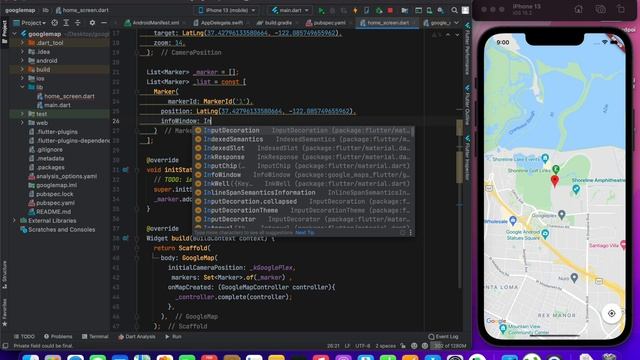Screen dimensions: 640x360
Task: Click the Finder icon in the Dock
Action: 31,357
